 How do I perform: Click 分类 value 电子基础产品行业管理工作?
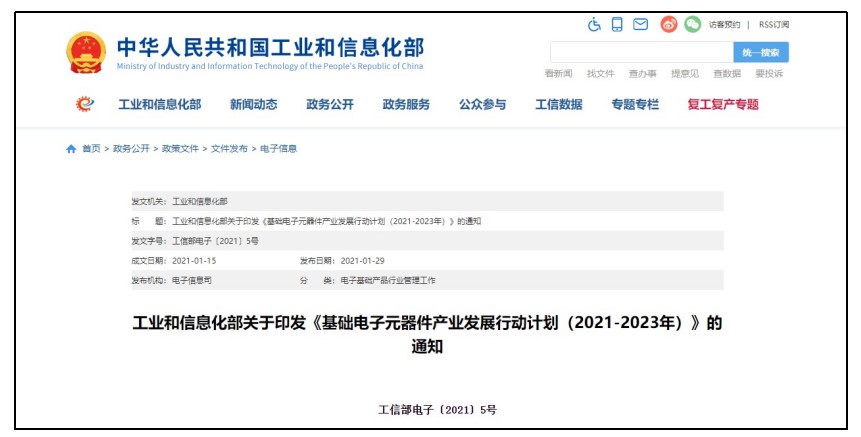pos(388,281)
